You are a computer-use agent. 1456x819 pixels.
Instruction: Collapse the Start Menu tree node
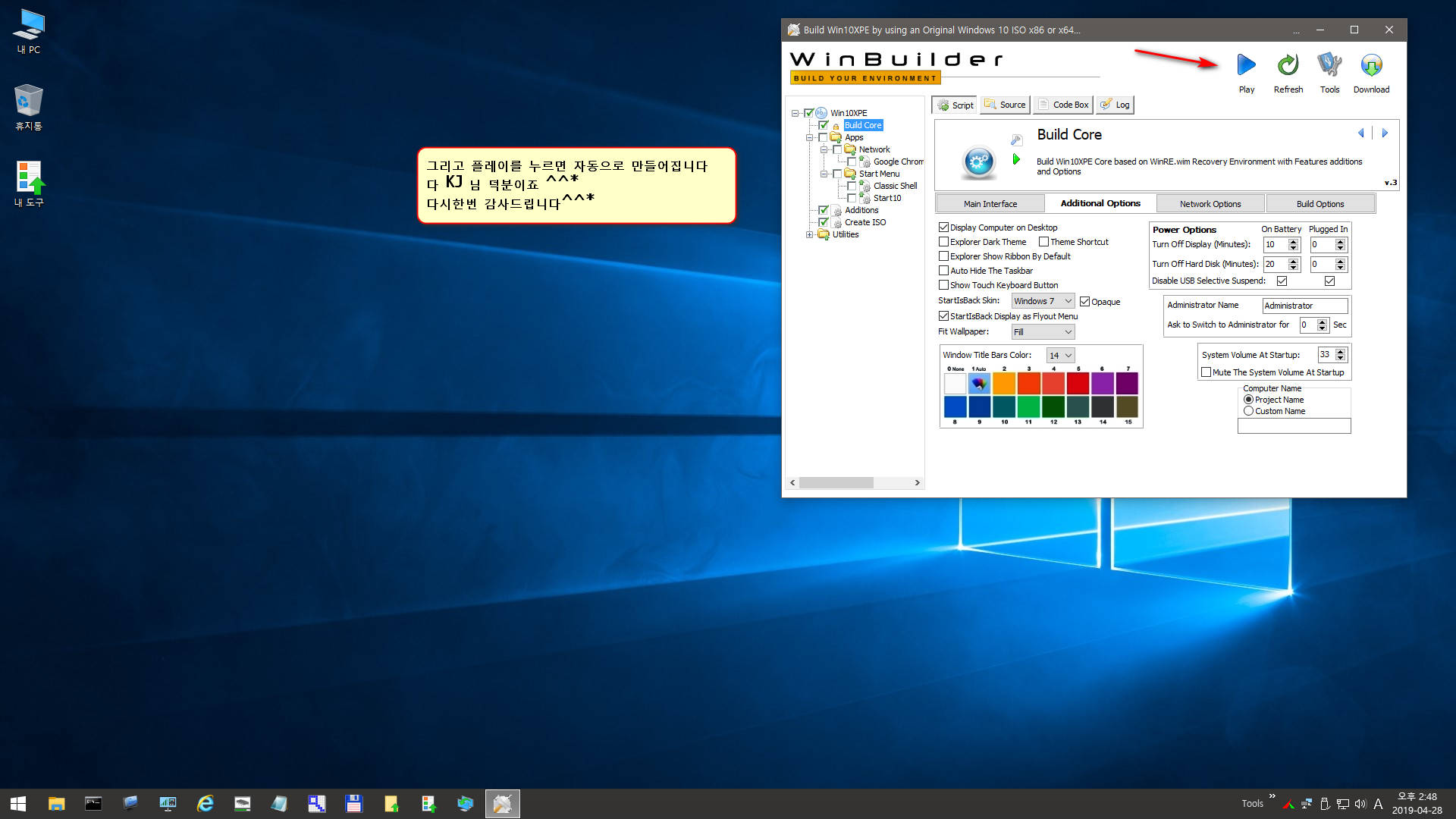point(824,174)
